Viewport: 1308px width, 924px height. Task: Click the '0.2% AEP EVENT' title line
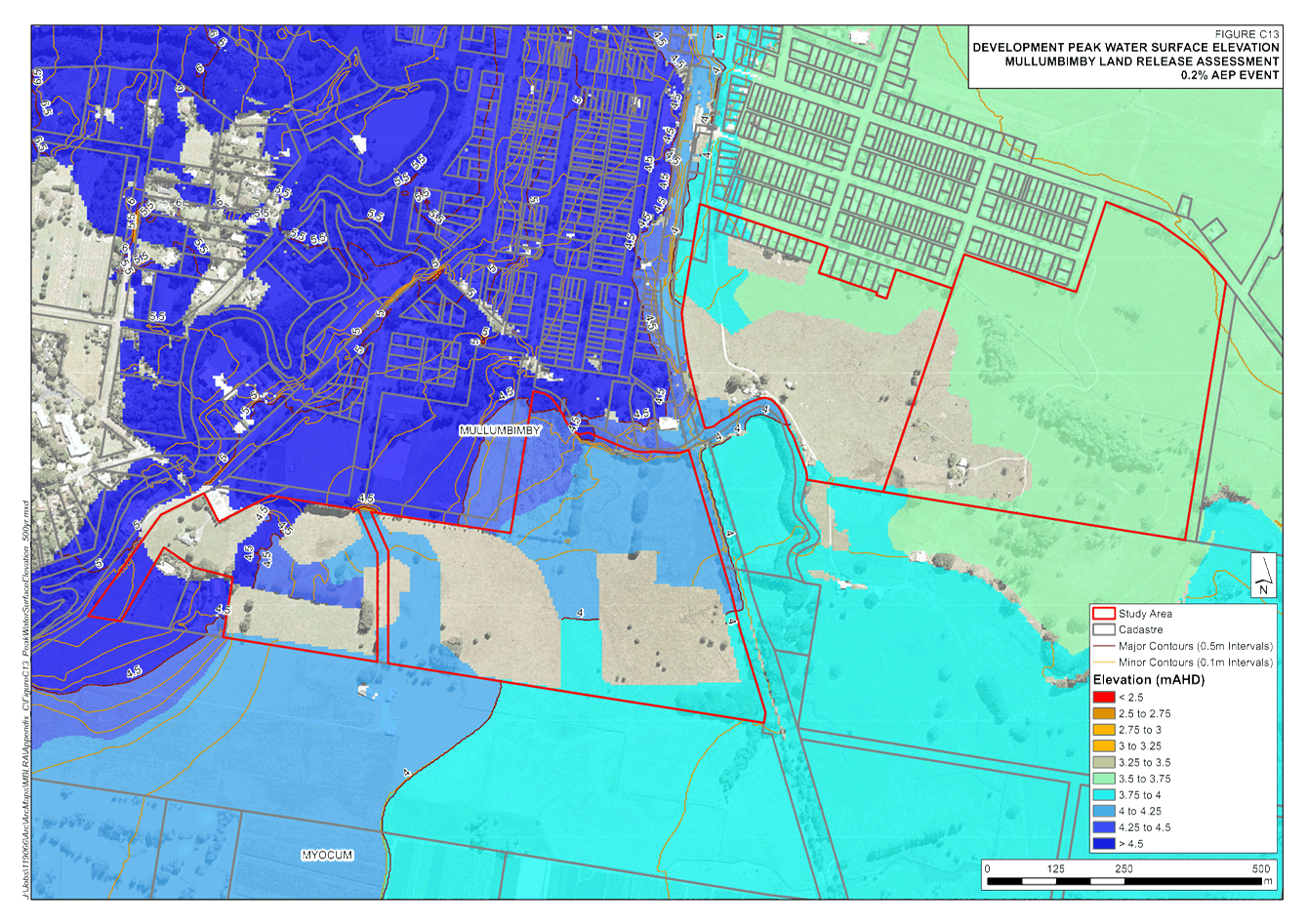pyautogui.click(x=1230, y=75)
